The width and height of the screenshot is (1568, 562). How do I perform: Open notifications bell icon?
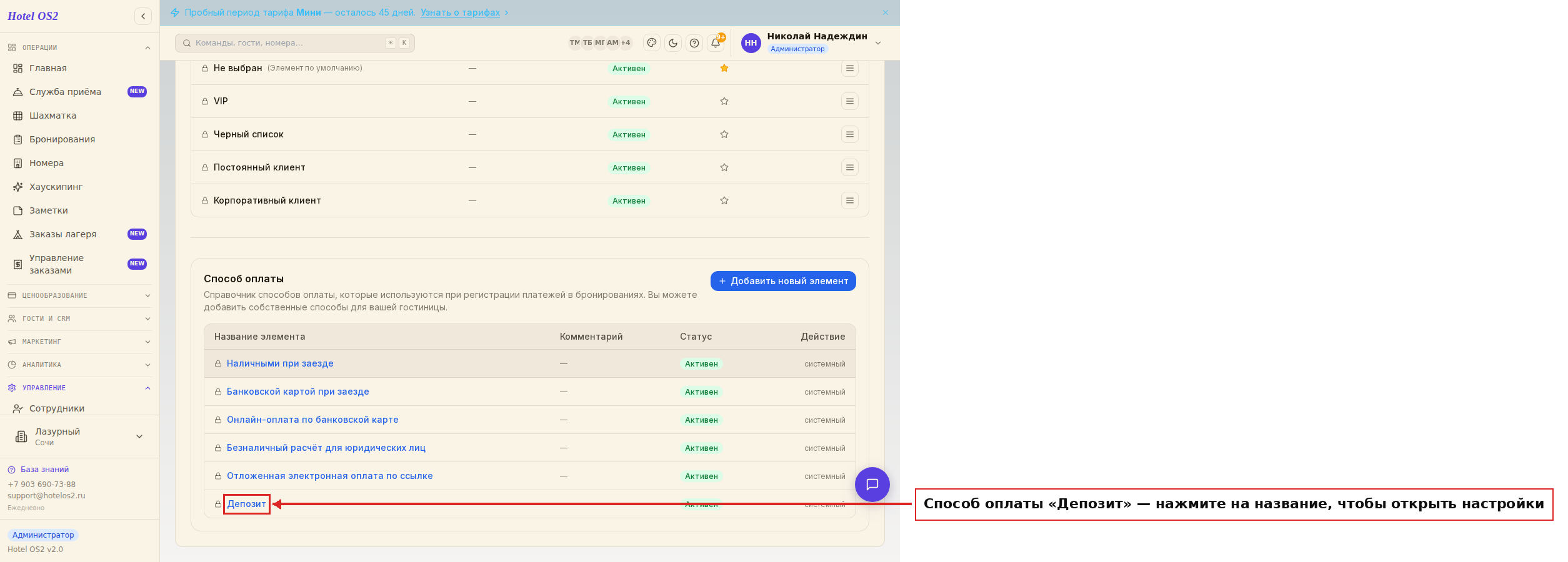coord(716,43)
